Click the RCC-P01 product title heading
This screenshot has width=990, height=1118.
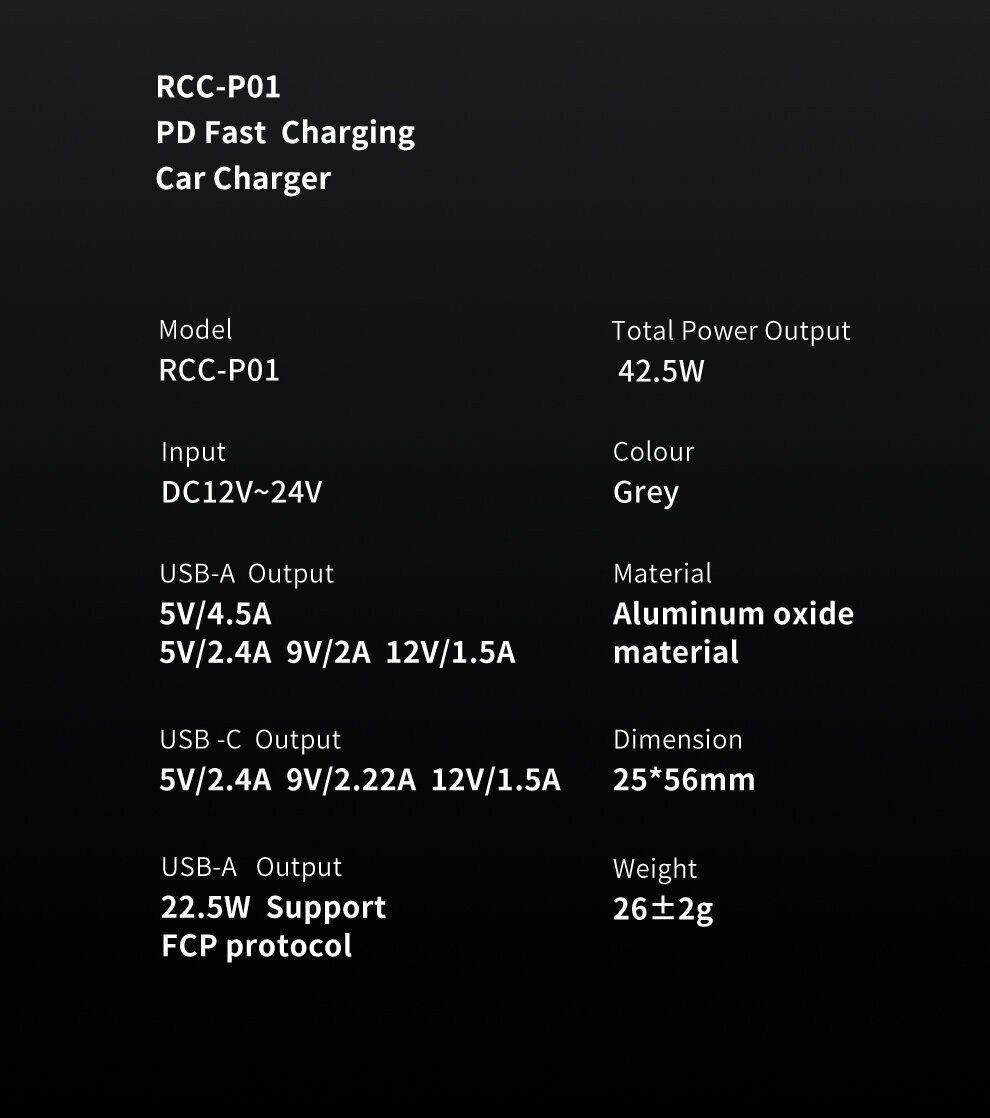(218, 87)
